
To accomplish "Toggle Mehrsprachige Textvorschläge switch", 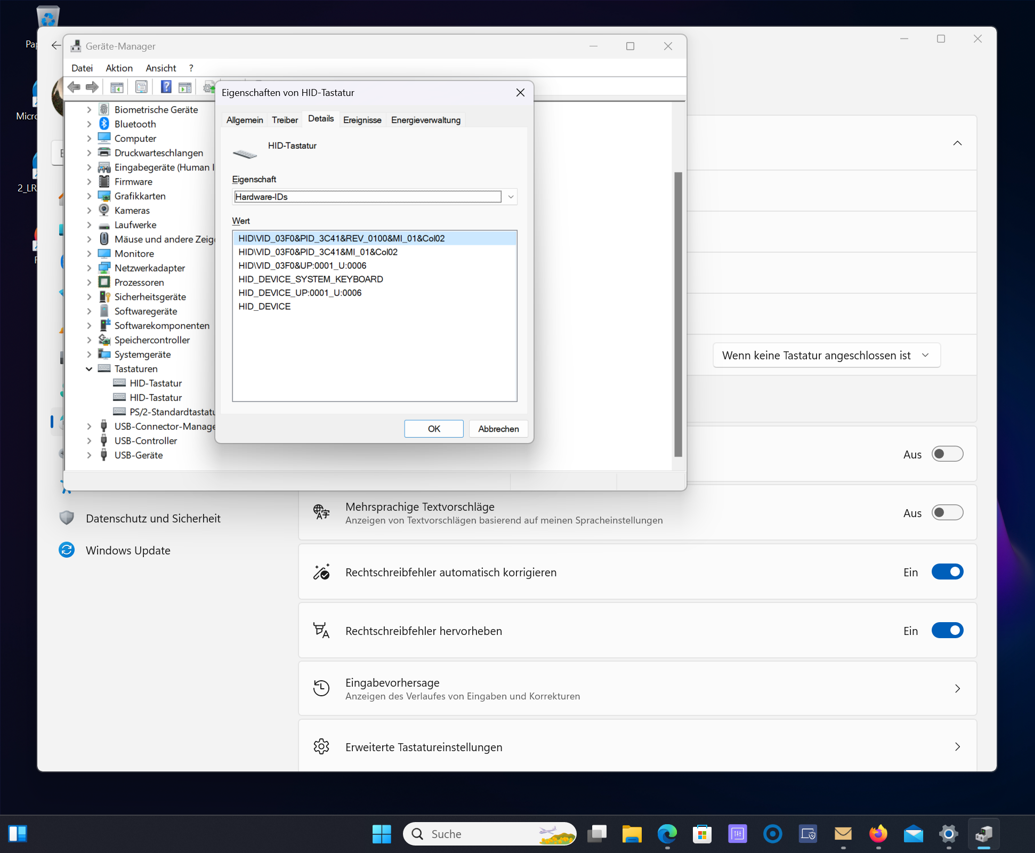I will click(947, 513).
